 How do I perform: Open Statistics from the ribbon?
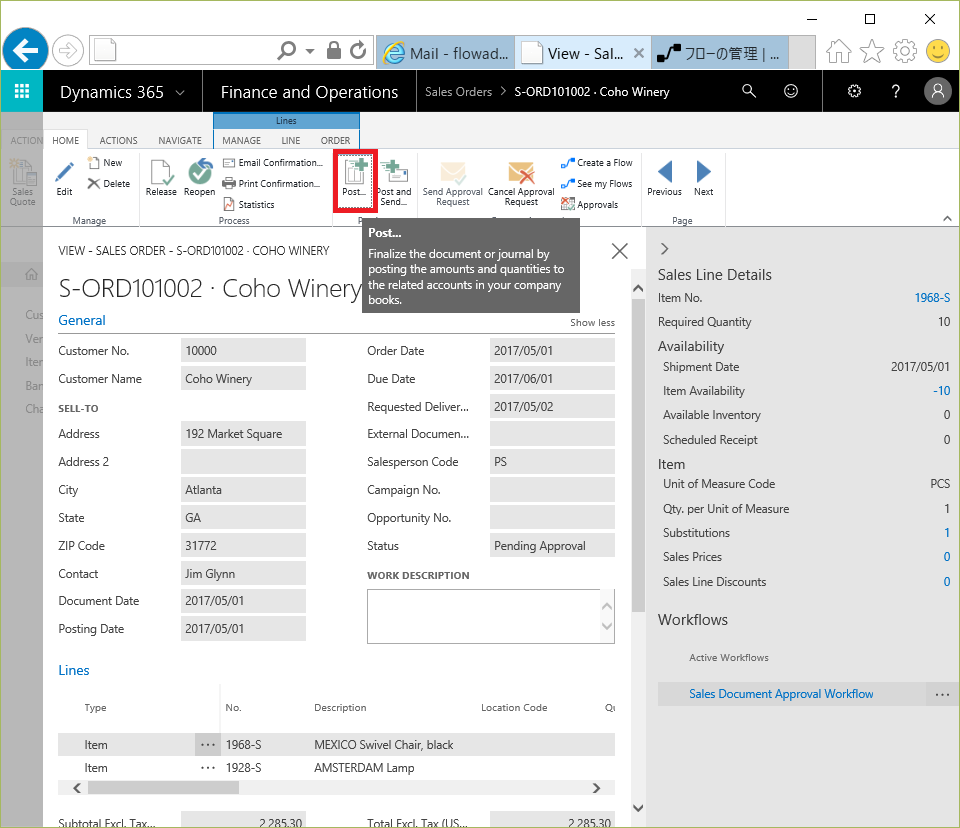click(x=249, y=205)
